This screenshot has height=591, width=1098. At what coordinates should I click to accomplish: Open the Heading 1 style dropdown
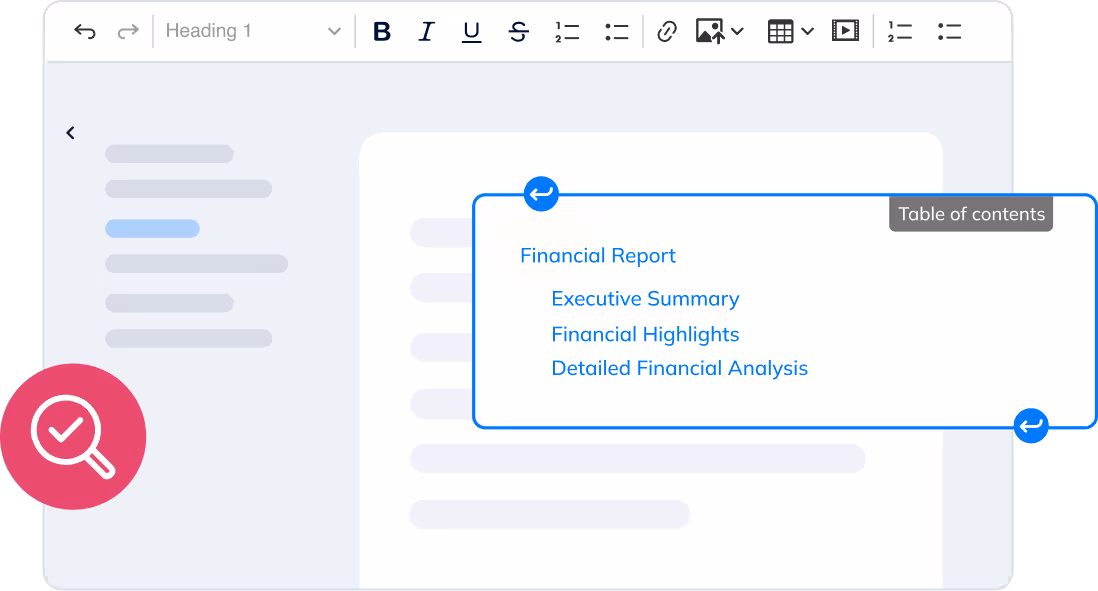[253, 32]
